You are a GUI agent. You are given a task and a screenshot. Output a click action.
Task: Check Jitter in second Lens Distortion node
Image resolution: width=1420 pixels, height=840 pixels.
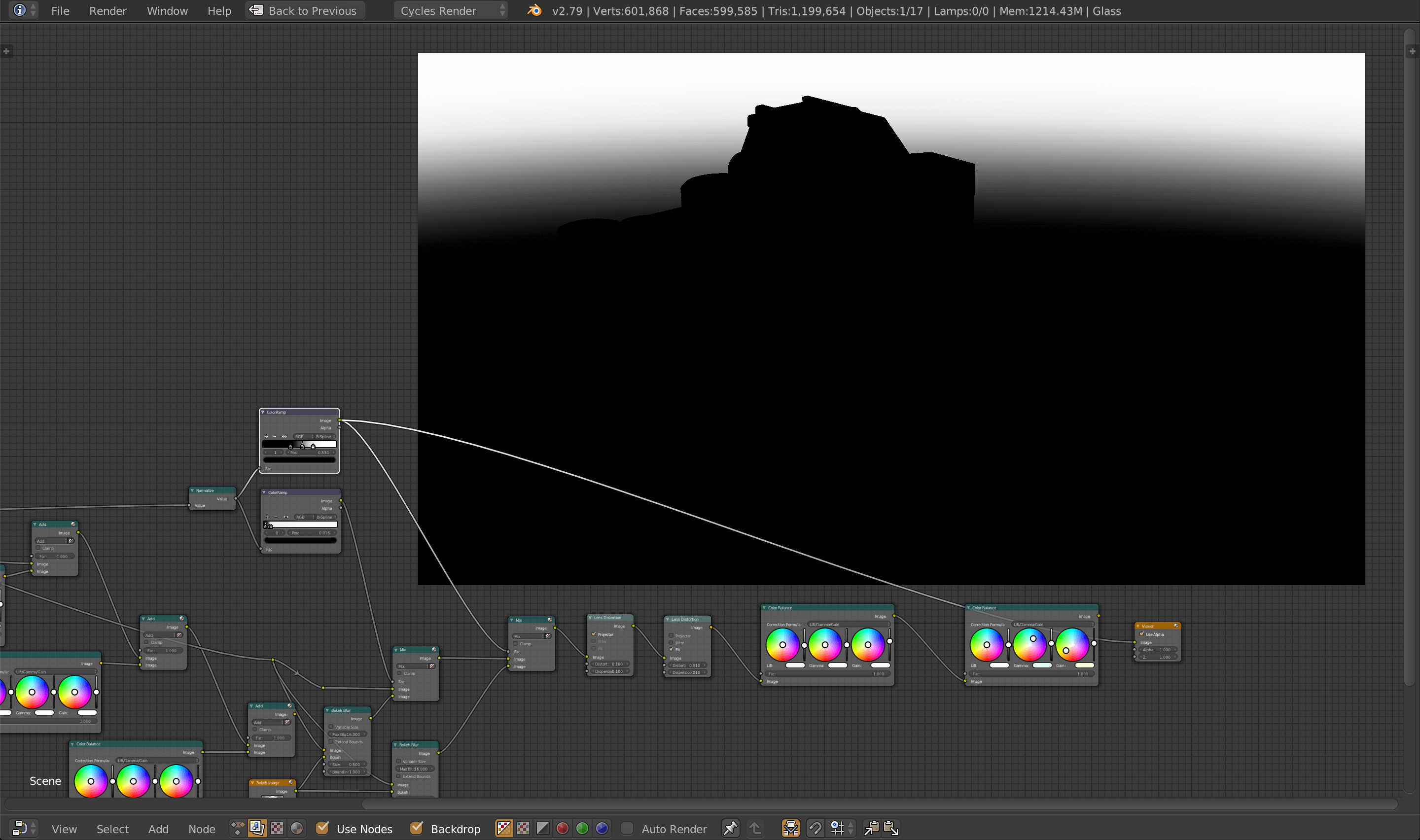click(671, 643)
